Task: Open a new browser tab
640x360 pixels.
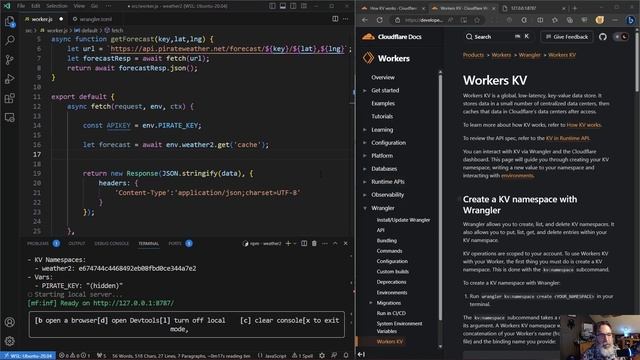Action: (575, 8)
